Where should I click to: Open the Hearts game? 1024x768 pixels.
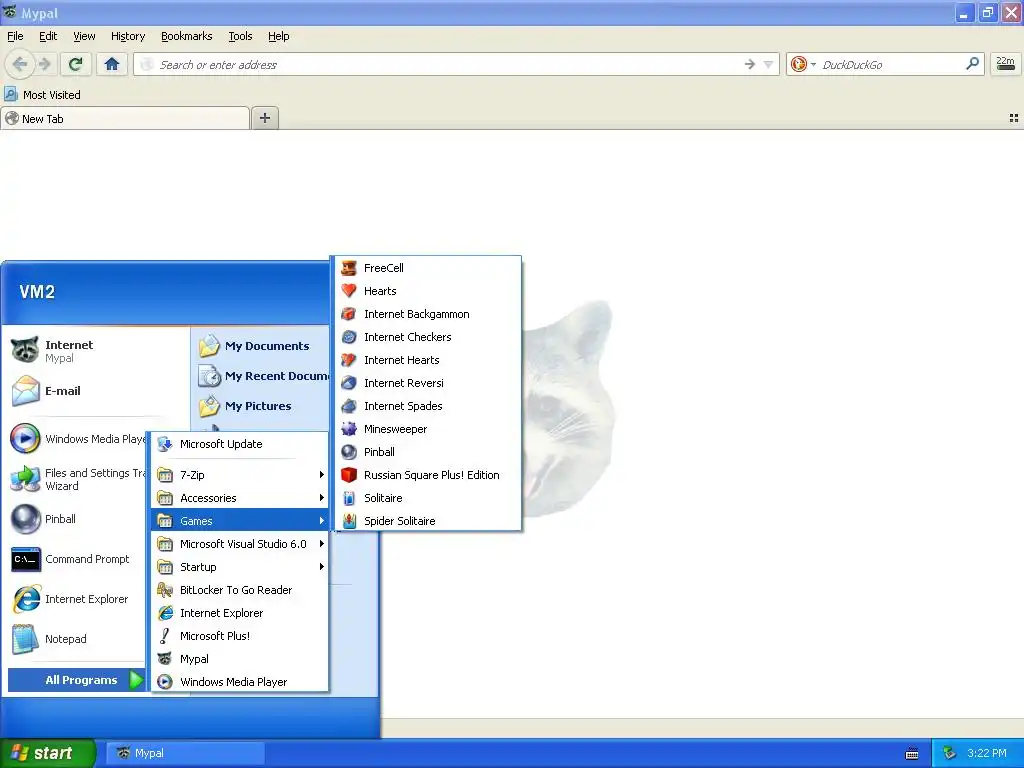click(428, 291)
